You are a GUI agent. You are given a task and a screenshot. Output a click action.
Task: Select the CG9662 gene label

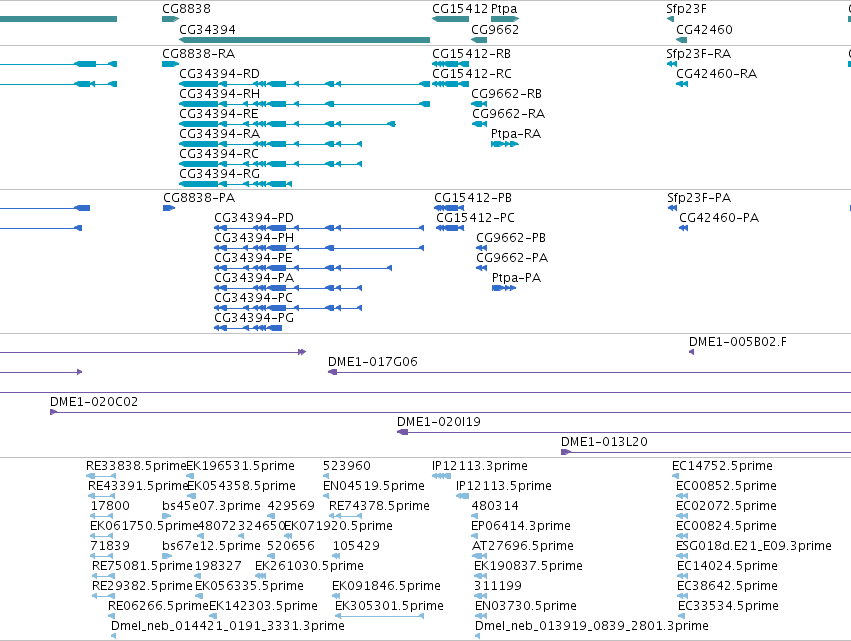pyautogui.click(x=495, y=30)
